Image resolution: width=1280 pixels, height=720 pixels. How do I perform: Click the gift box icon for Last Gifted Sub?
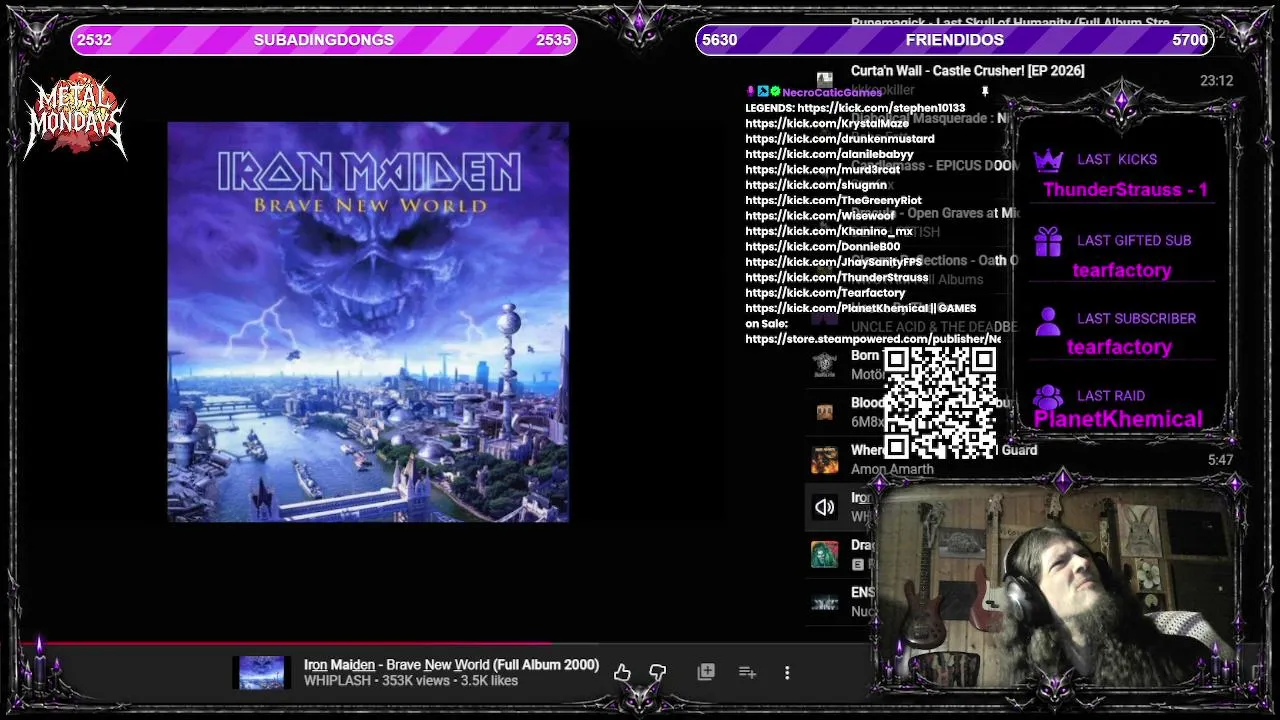point(1047,241)
